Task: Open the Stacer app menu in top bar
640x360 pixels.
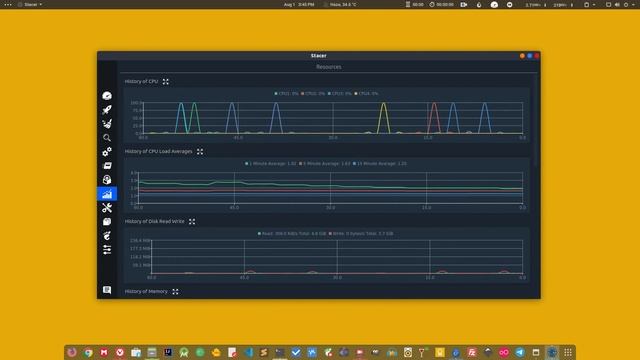Action: point(30,4)
